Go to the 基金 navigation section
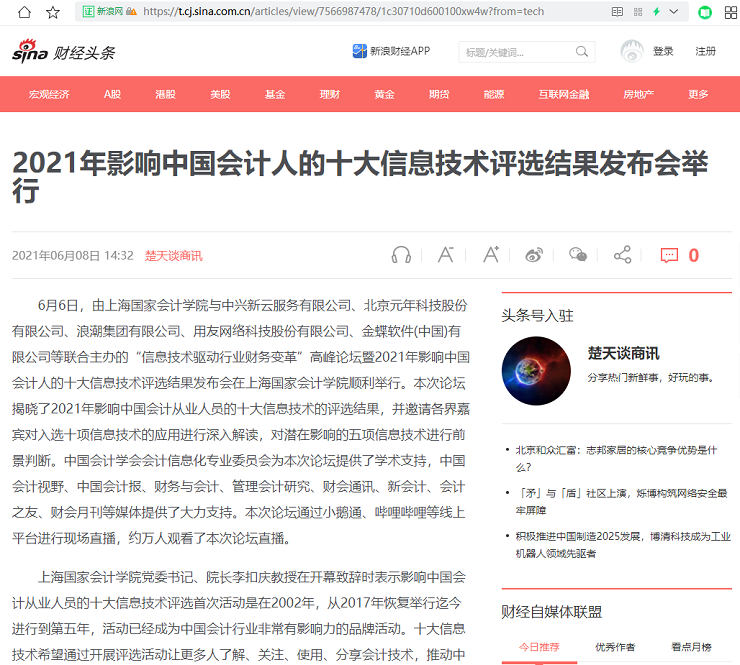The width and height of the screenshot is (740, 665). click(x=275, y=94)
